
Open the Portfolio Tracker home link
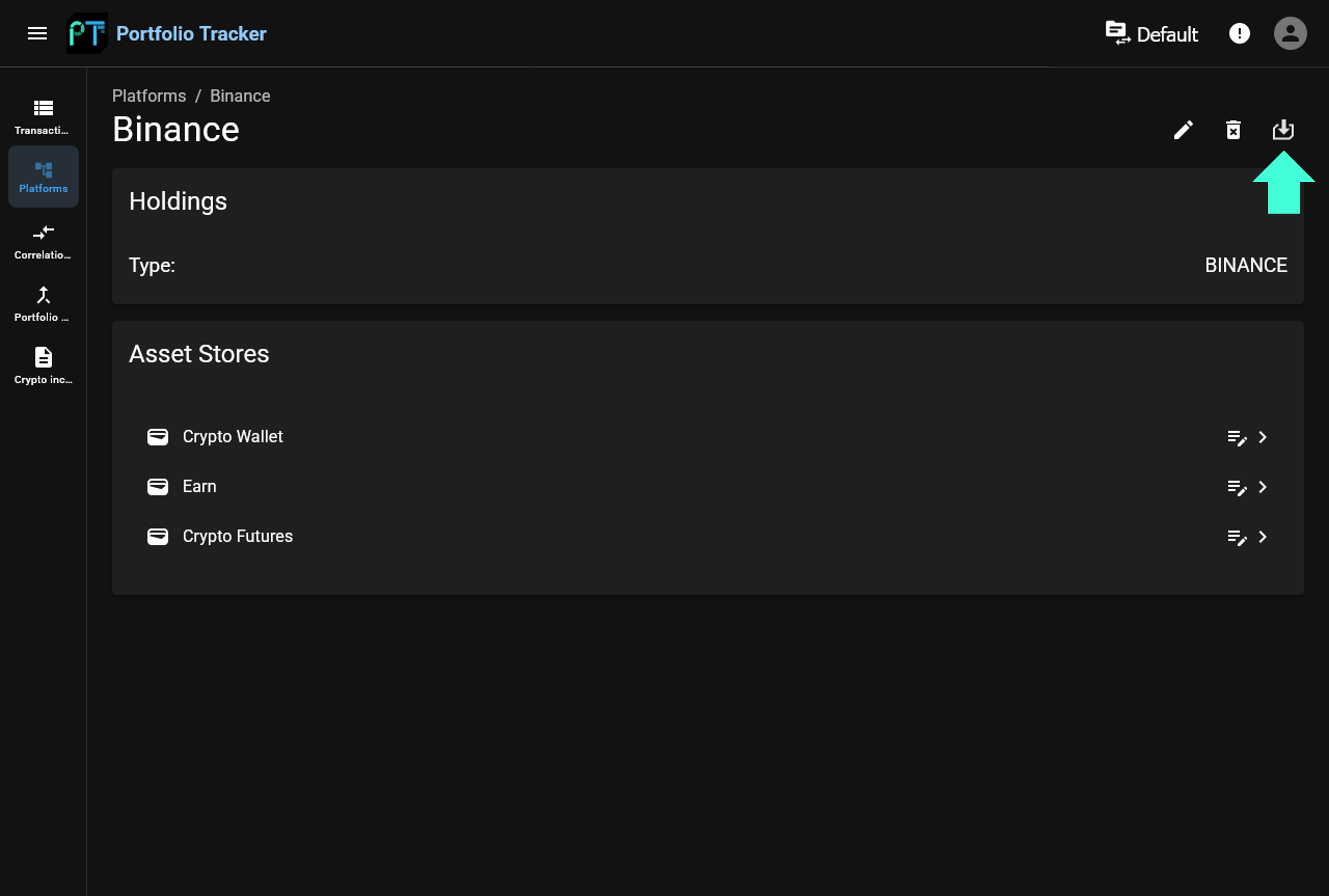[191, 34]
